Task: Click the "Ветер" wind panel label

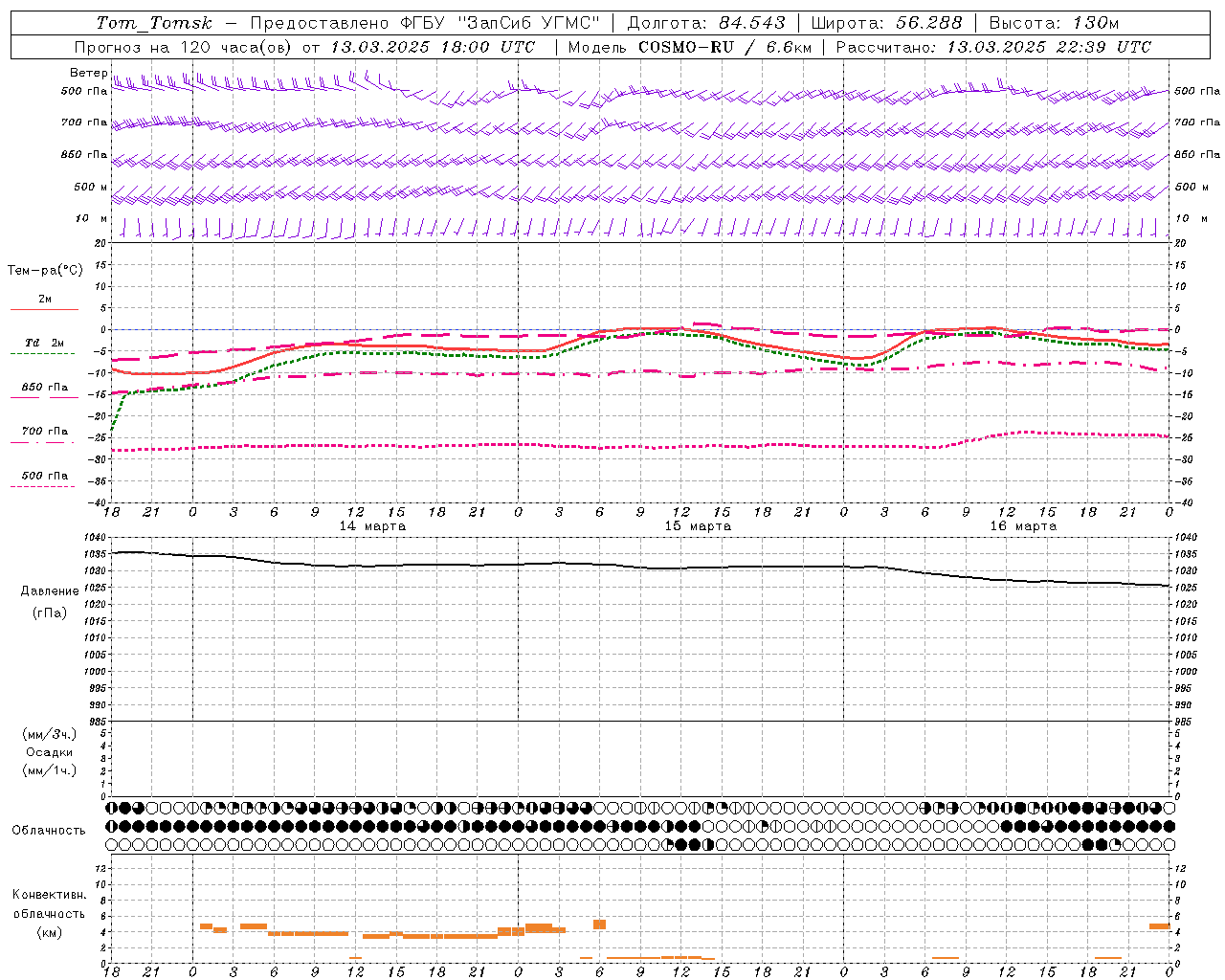Action: point(89,73)
